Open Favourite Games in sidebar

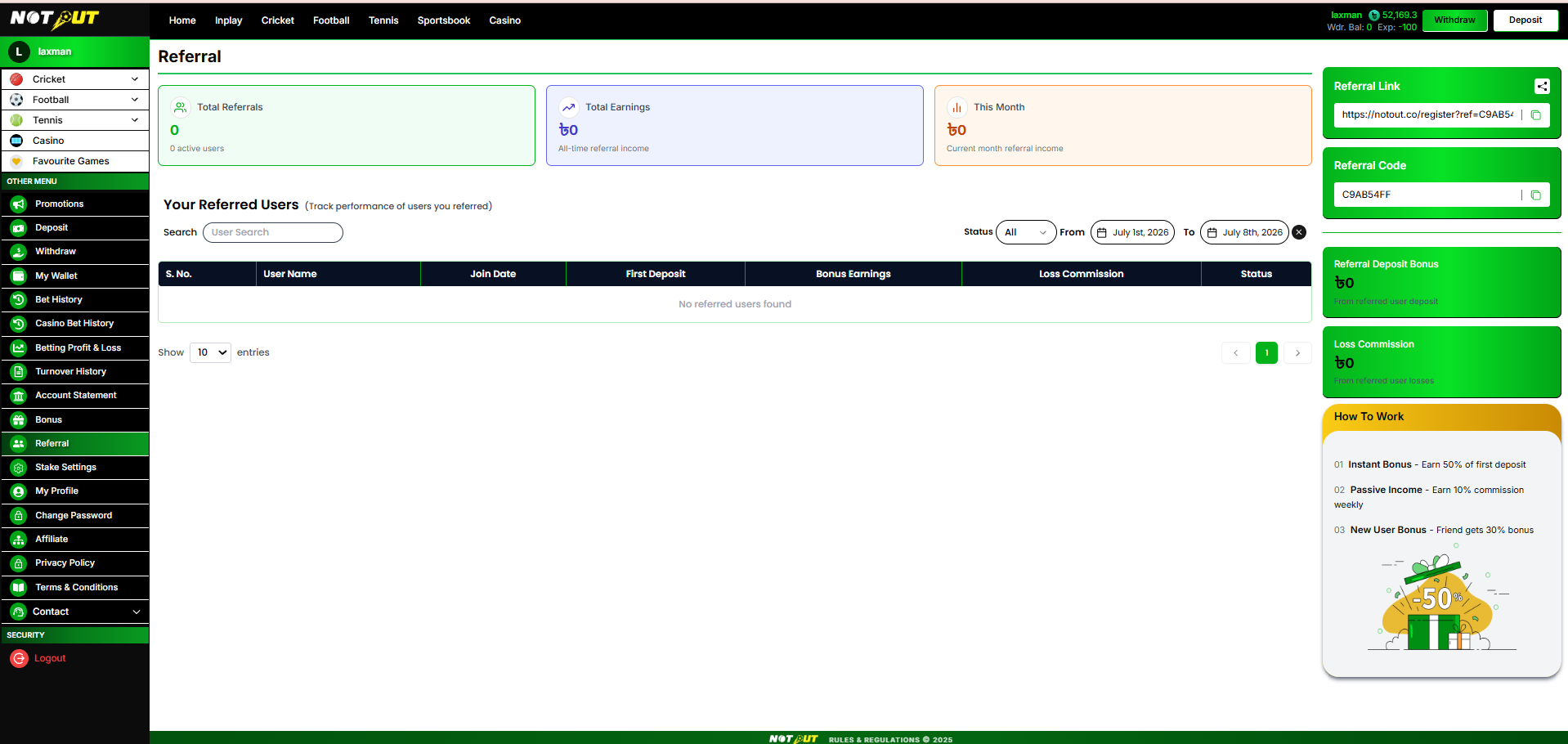tap(75, 161)
